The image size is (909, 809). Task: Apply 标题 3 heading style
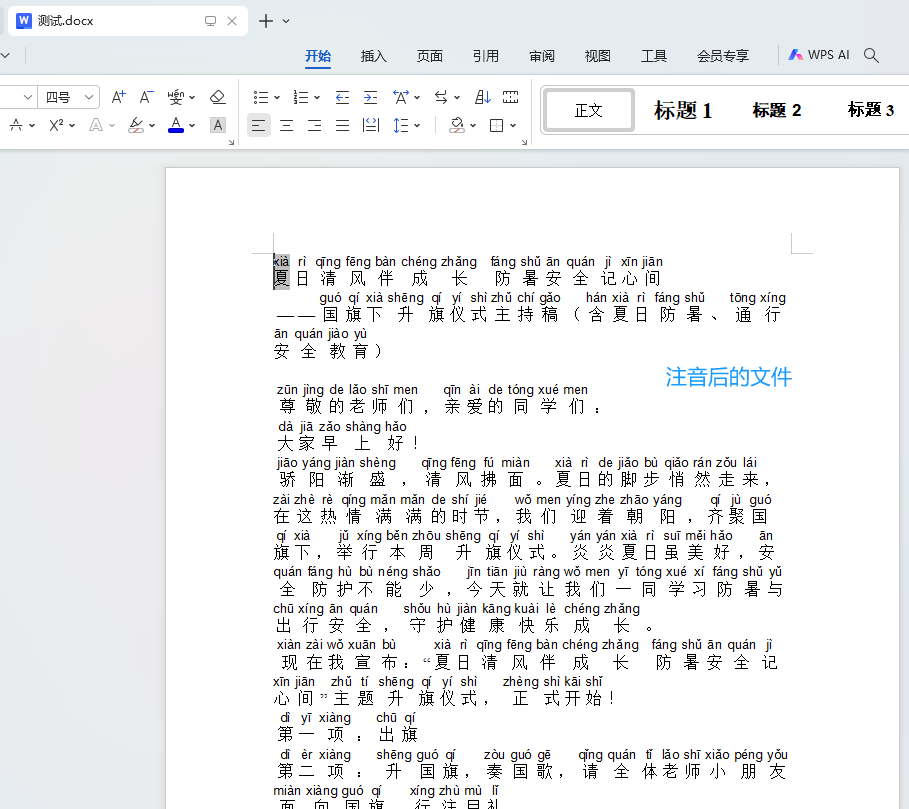tap(871, 110)
